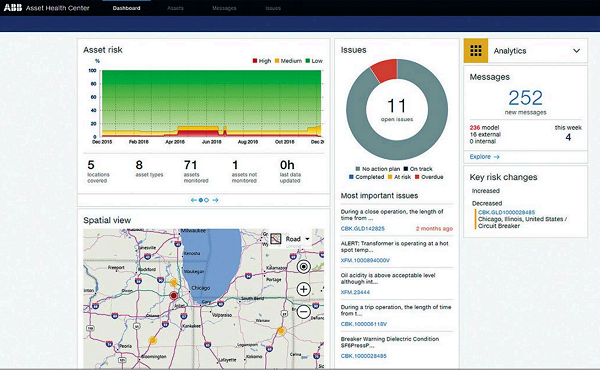Expand the Analytics dropdown chevron
Image resolution: width=600 pixels, height=370 pixels.
(576, 51)
